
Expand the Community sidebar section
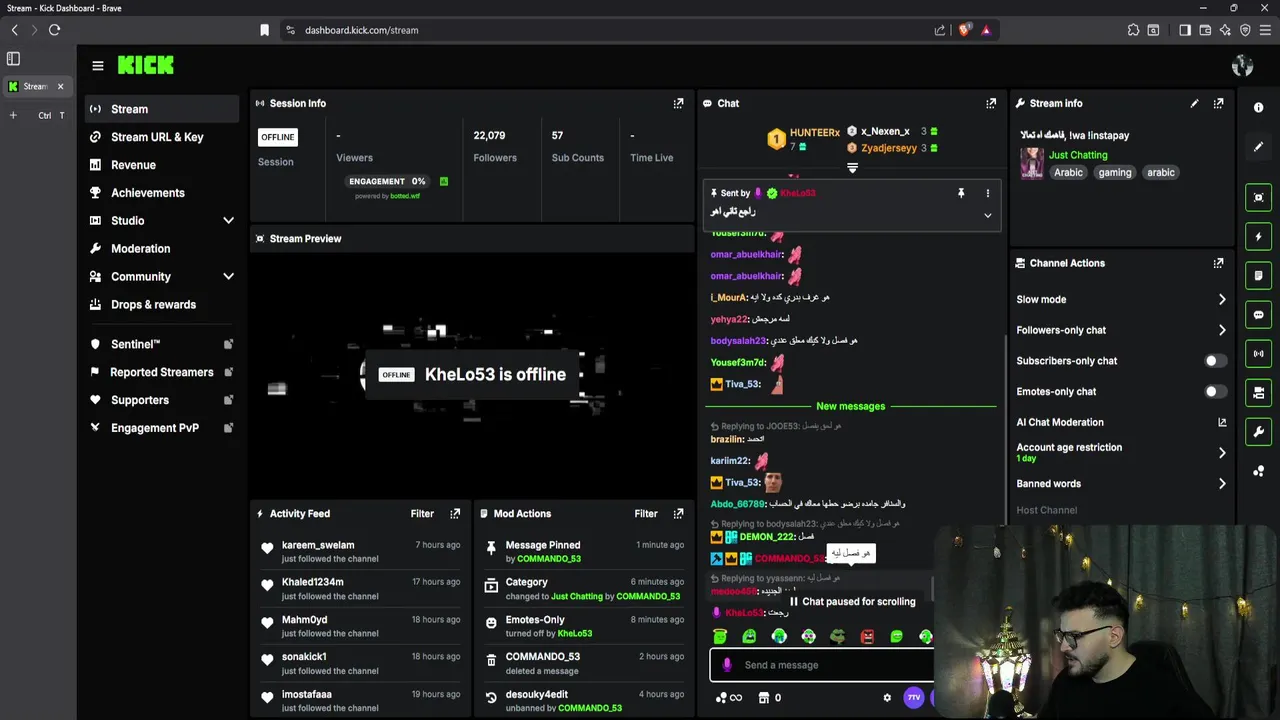[228, 277]
